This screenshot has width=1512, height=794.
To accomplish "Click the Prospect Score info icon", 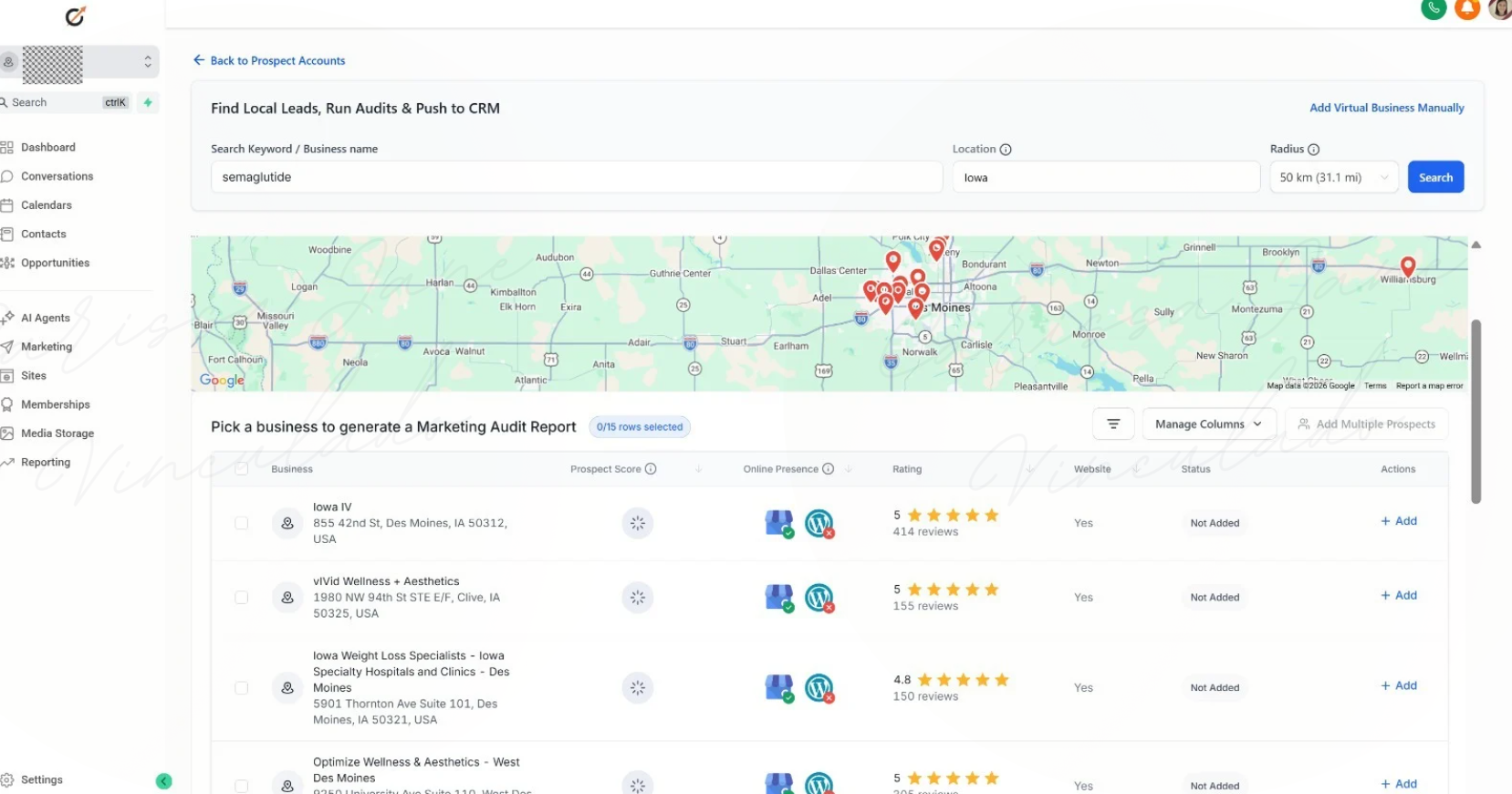I will pos(651,469).
